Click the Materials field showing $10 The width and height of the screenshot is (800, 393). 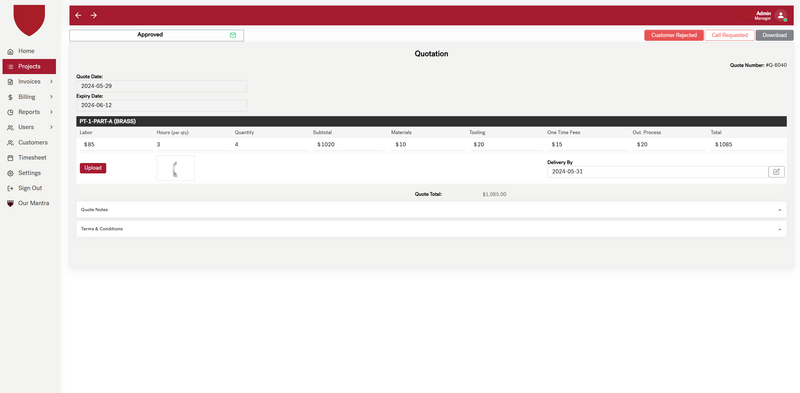(x=428, y=144)
